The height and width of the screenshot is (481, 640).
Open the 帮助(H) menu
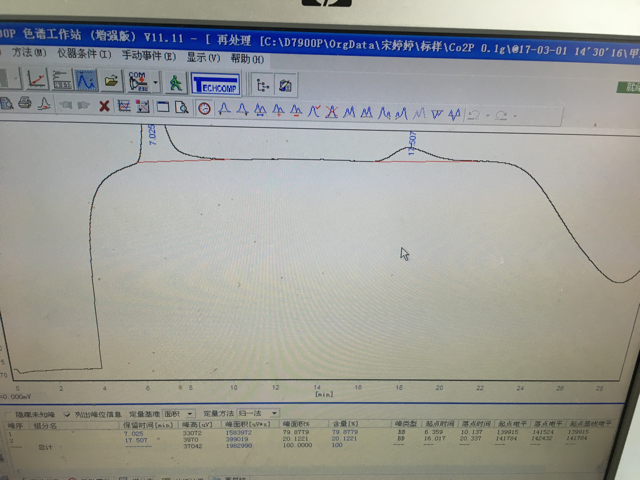247,58
